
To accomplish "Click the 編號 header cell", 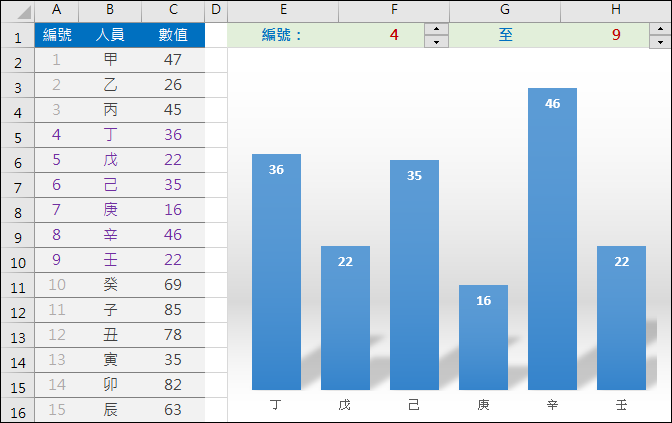I will click(57, 35).
